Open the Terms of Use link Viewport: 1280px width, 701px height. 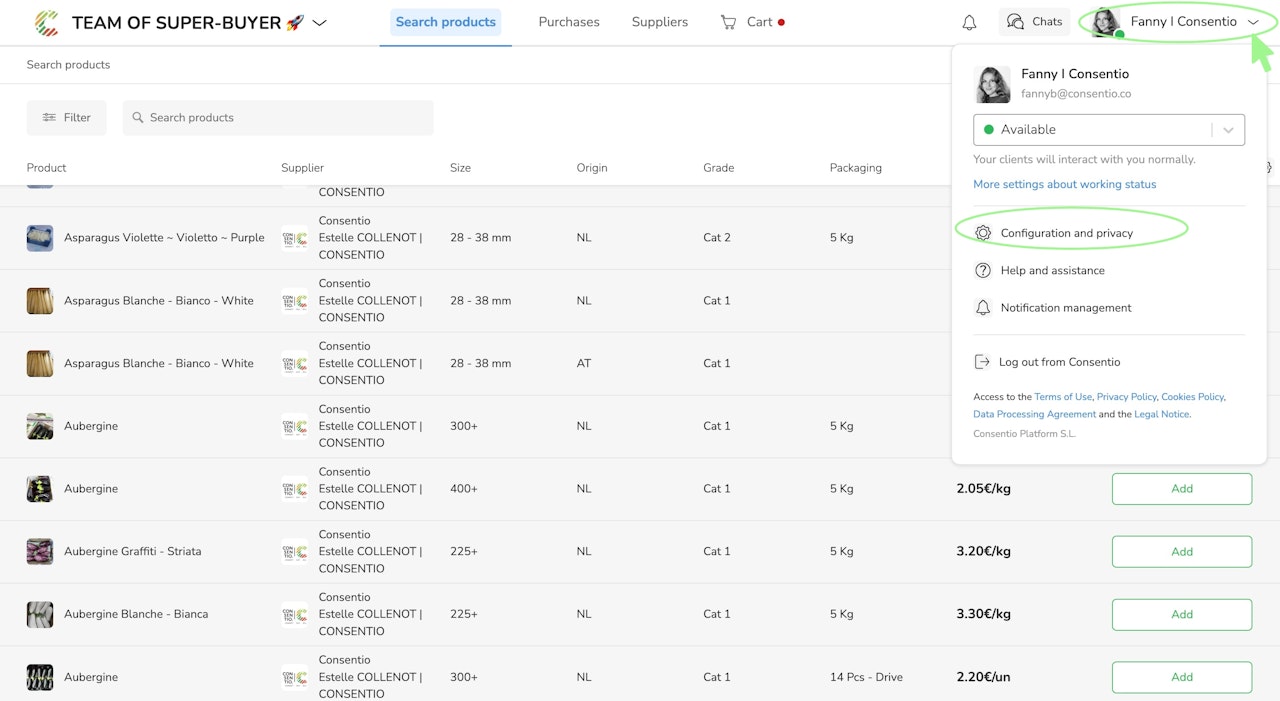(x=1063, y=397)
